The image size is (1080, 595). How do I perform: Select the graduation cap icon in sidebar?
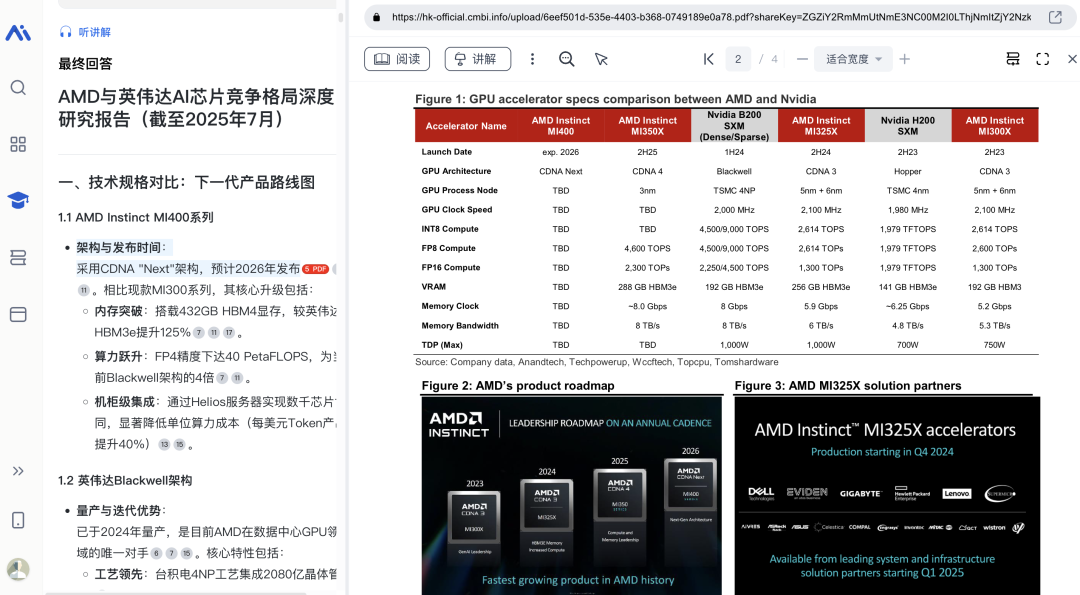[18, 200]
